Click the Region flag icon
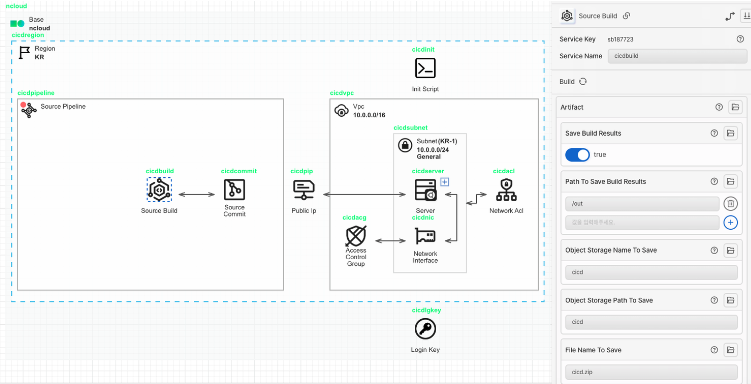751x384 pixels. [x=24, y=53]
